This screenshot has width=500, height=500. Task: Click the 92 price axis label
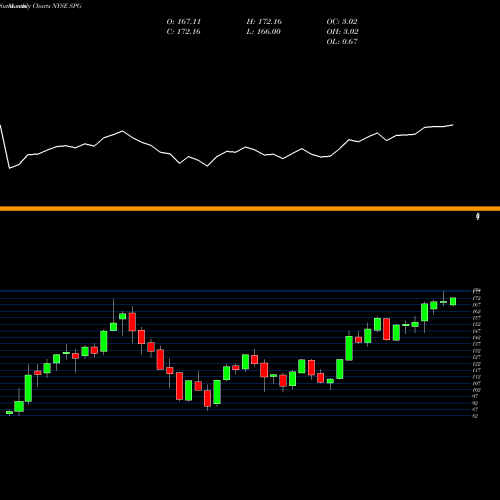pos(475,403)
